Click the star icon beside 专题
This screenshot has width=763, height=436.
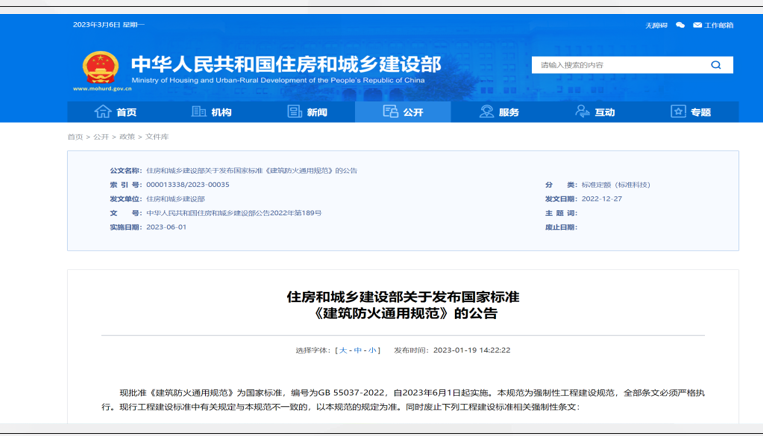(678, 111)
